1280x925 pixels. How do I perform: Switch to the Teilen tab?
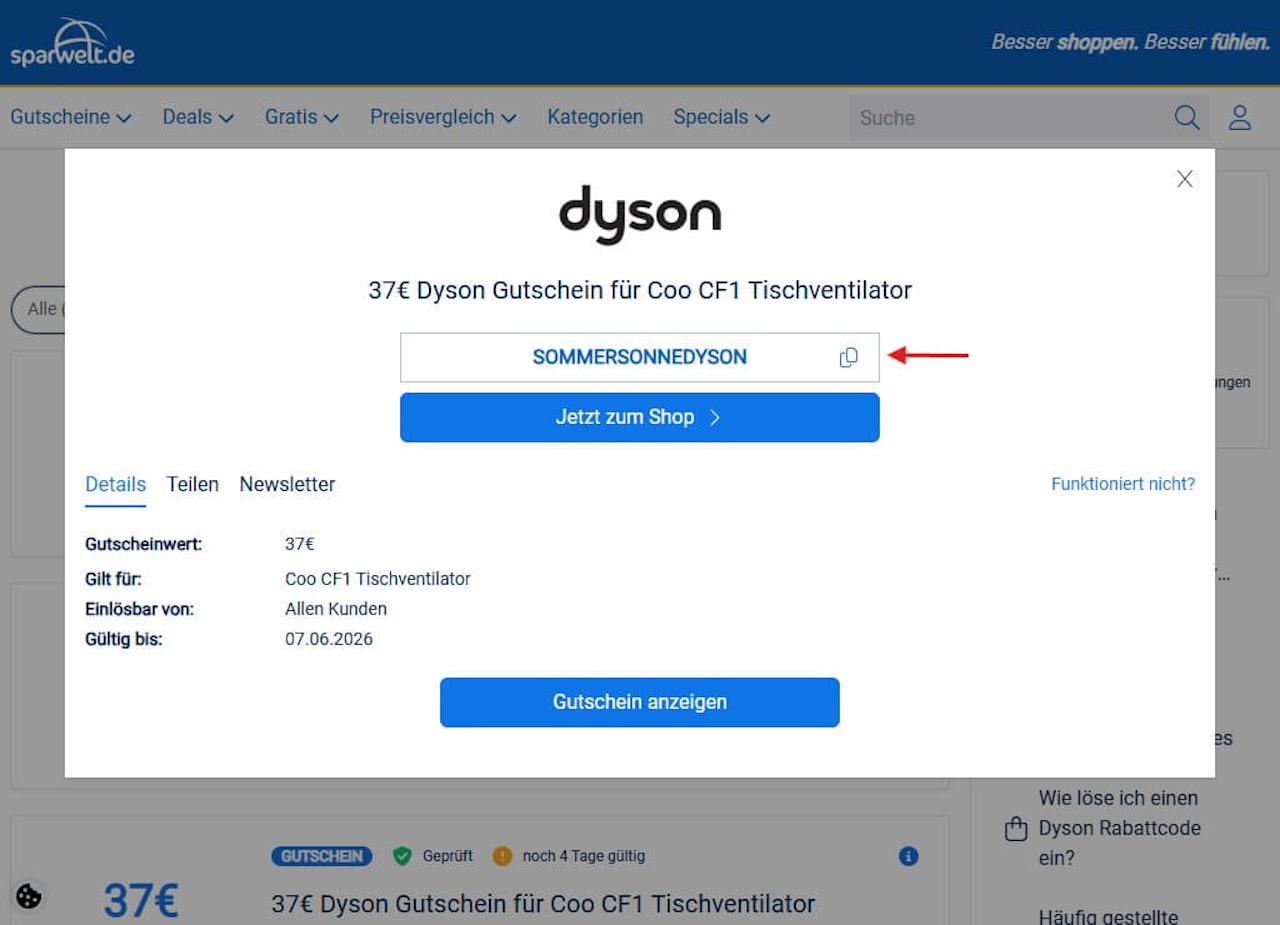point(193,485)
